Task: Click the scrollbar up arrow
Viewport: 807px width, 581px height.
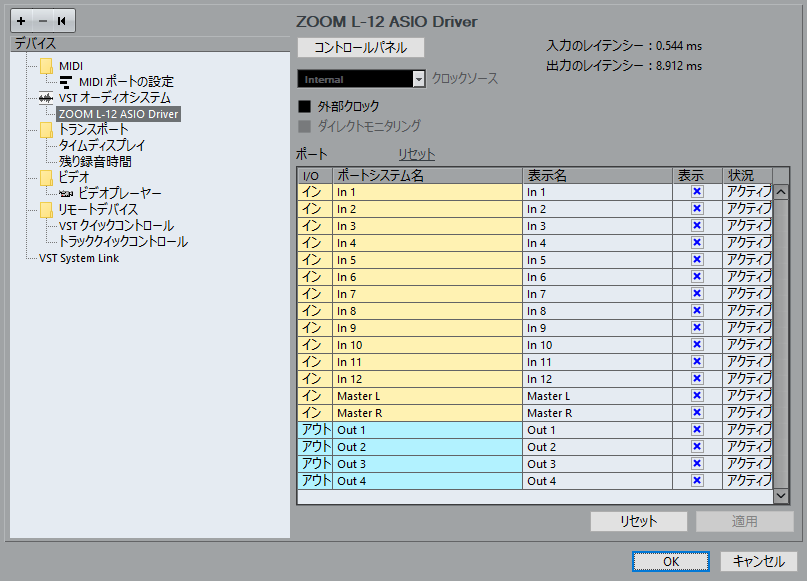Action: (781, 192)
